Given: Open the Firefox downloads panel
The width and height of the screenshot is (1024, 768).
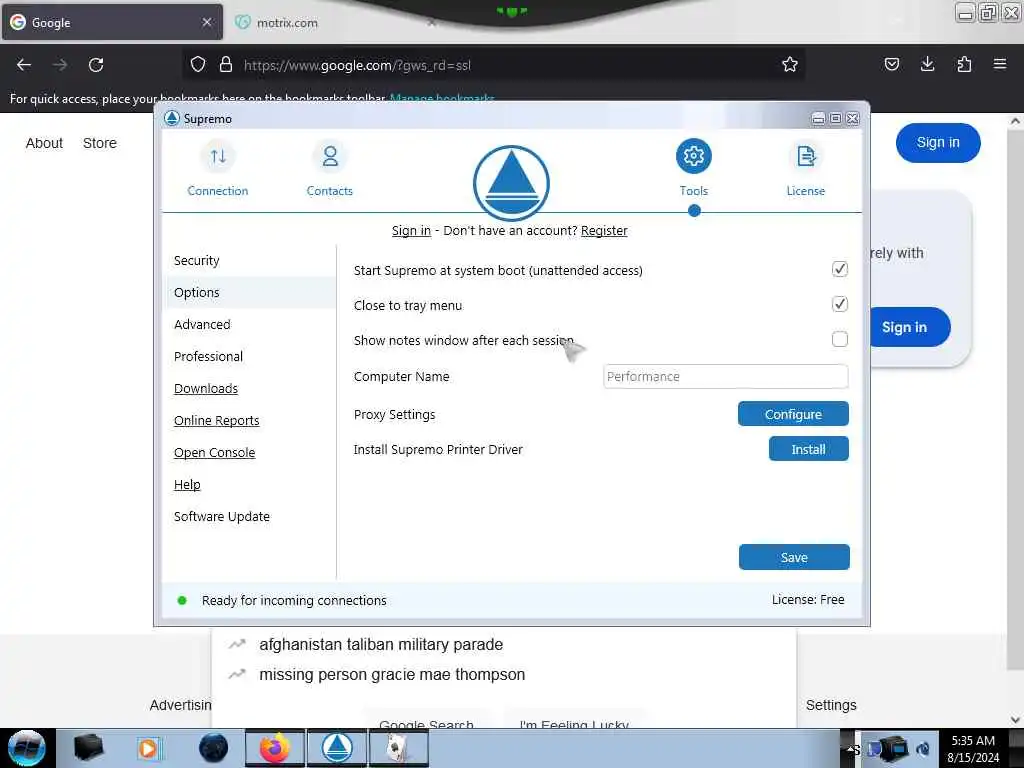Looking at the screenshot, I should (927, 64).
